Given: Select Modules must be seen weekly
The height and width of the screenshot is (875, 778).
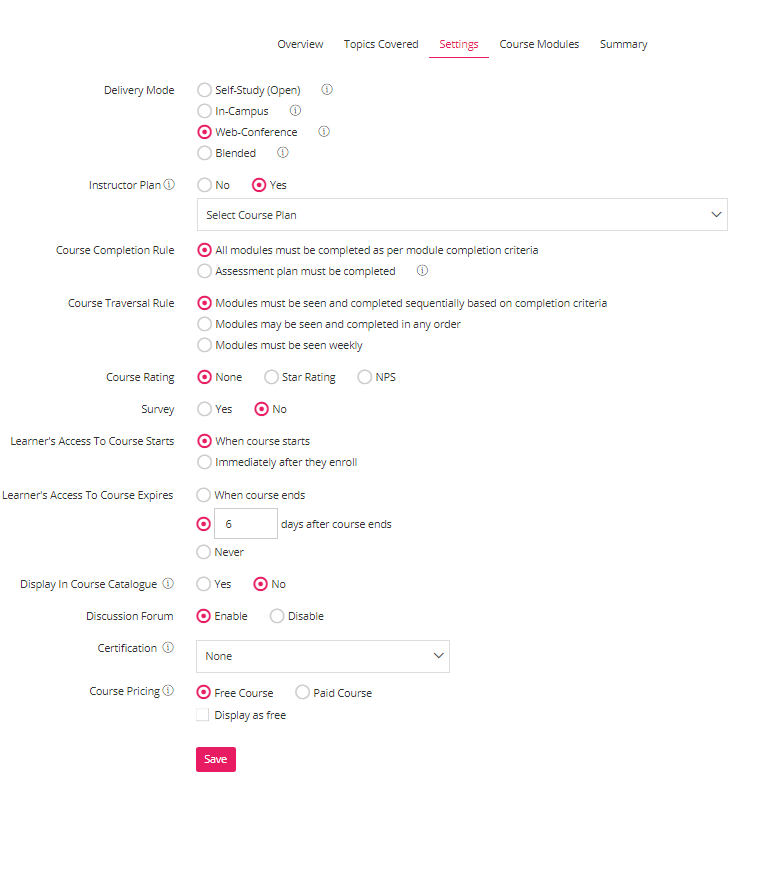Looking at the screenshot, I should pos(205,345).
